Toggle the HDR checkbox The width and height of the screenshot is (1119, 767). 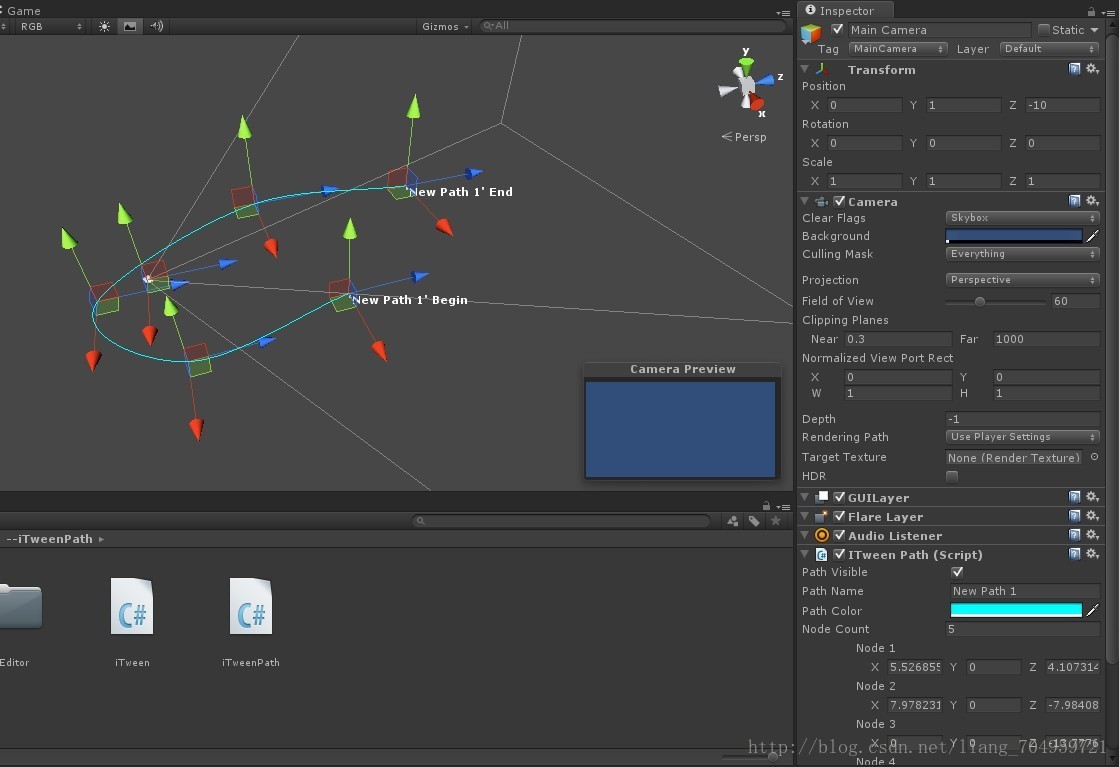coord(952,476)
